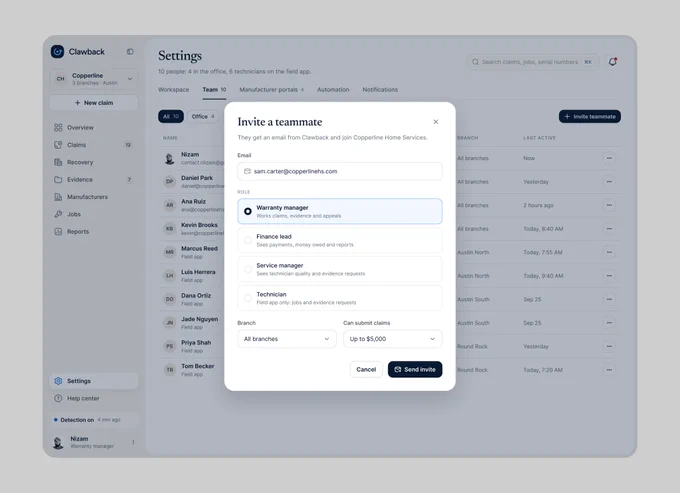Click the Detection on status indicator

94,420
